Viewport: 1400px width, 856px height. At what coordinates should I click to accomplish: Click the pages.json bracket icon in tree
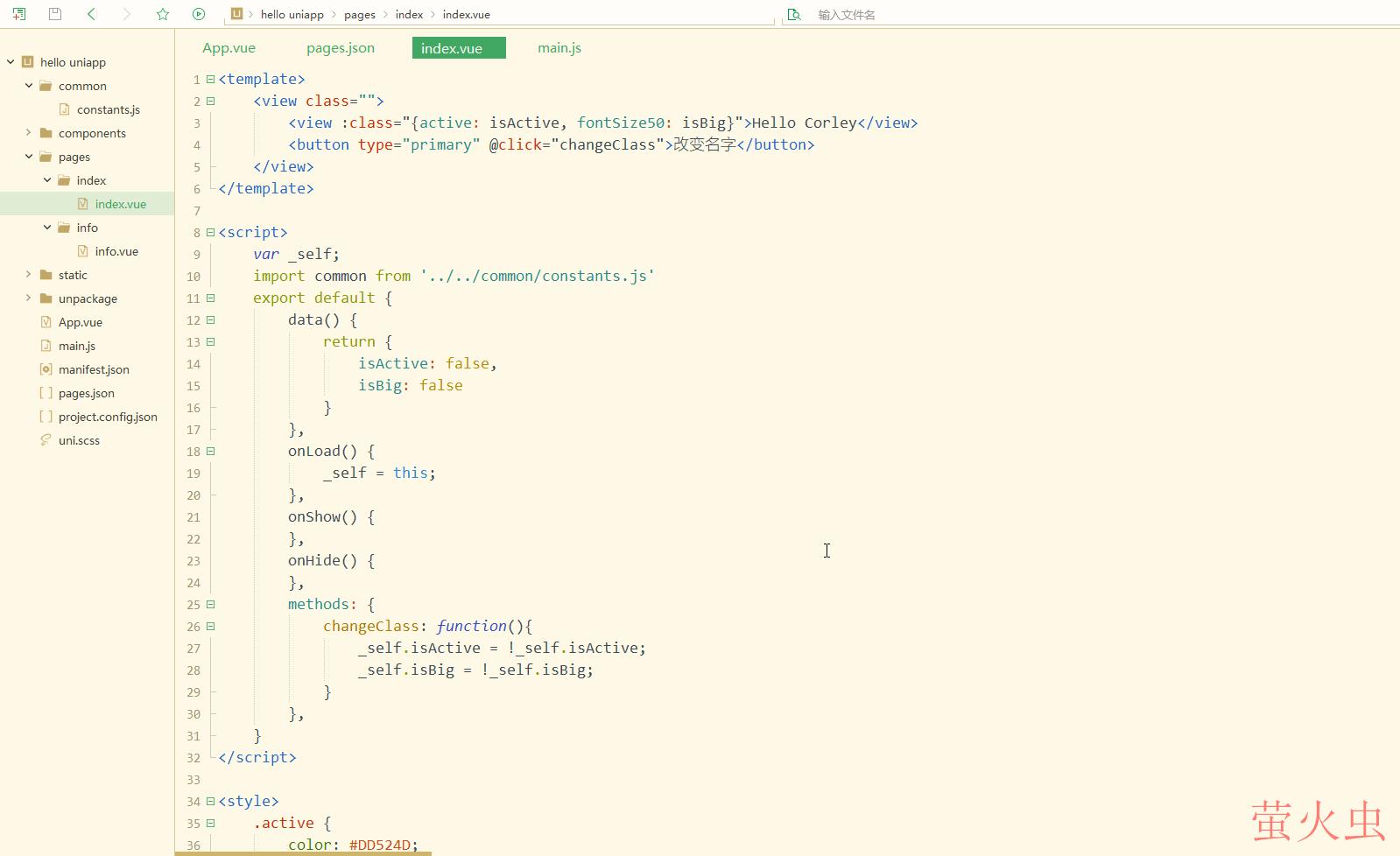point(46,393)
